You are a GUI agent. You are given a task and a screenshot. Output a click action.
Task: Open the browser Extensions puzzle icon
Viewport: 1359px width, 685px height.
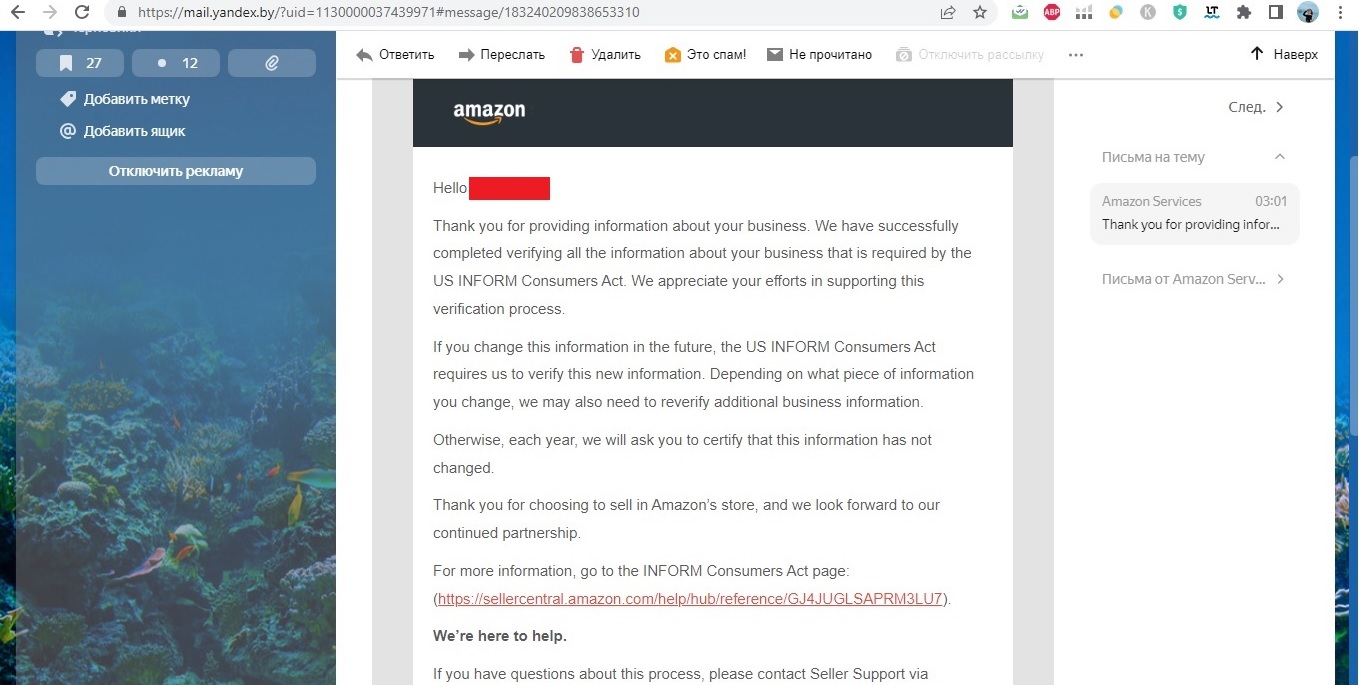click(1244, 13)
